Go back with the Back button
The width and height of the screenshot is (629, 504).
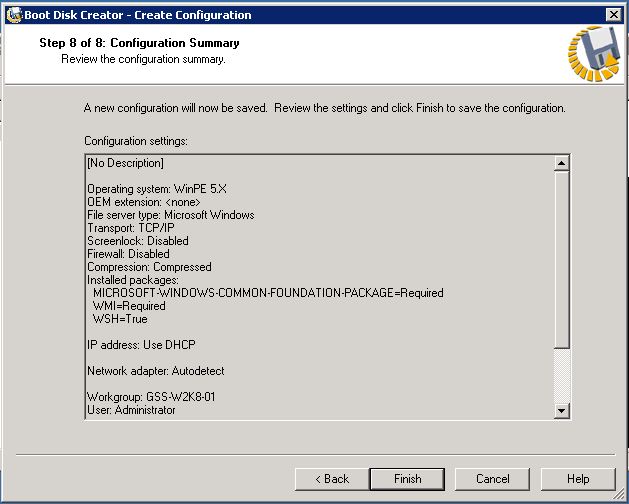pyautogui.click(x=332, y=479)
